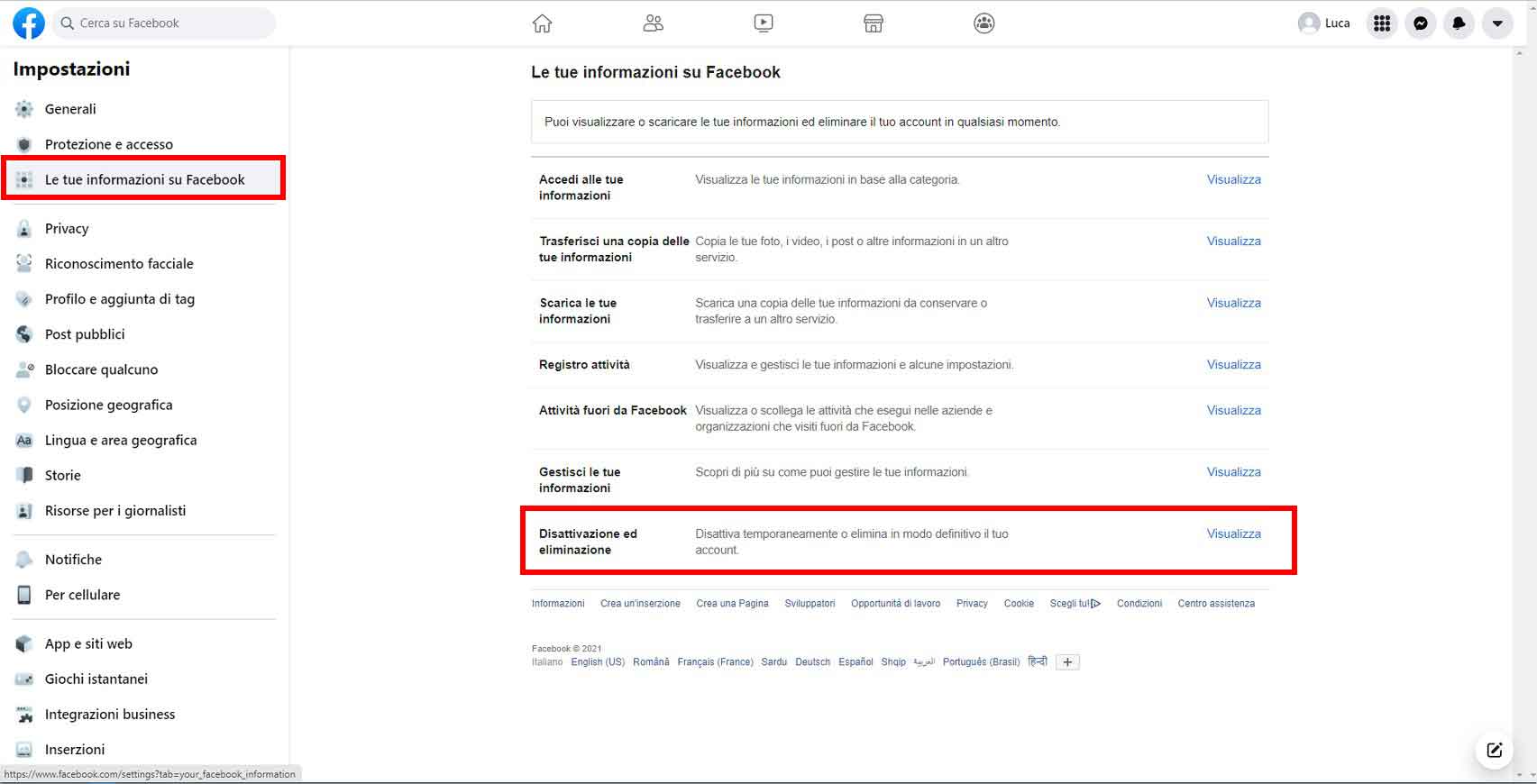
Task: Click the Facebook logo icon
Action: tap(28, 23)
